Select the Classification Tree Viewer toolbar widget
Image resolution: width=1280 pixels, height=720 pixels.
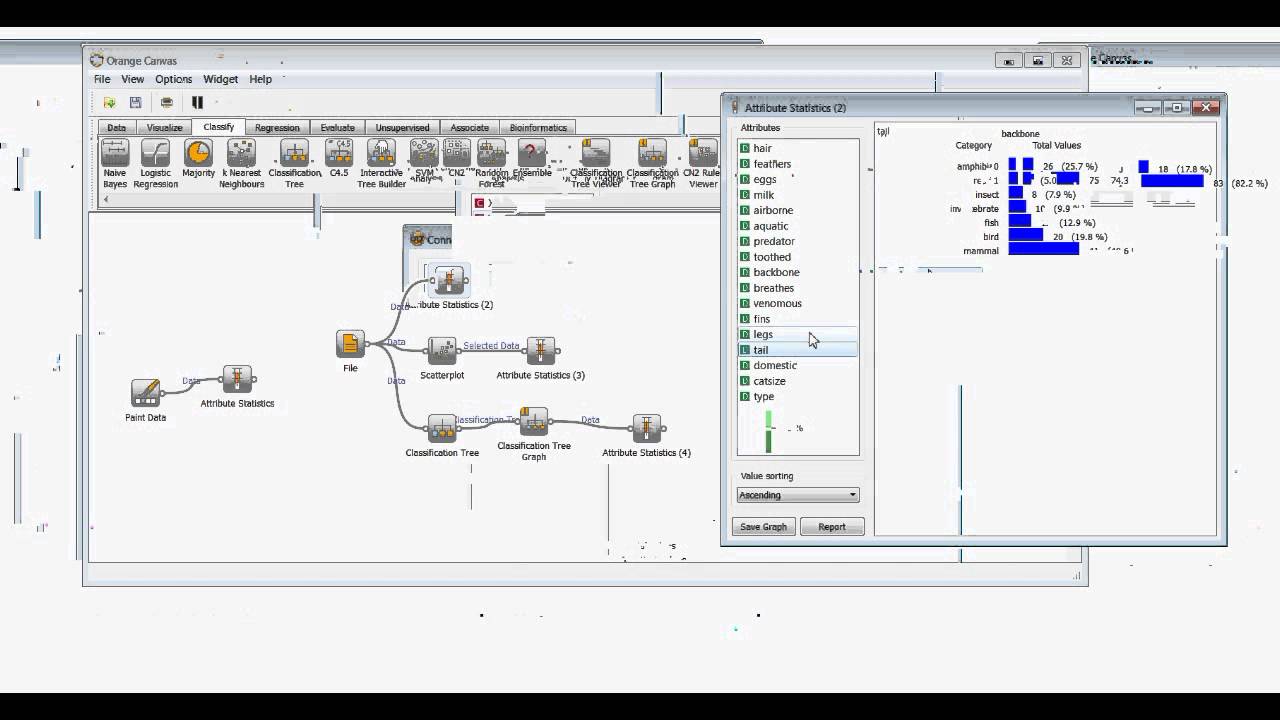[x=596, y=153]
